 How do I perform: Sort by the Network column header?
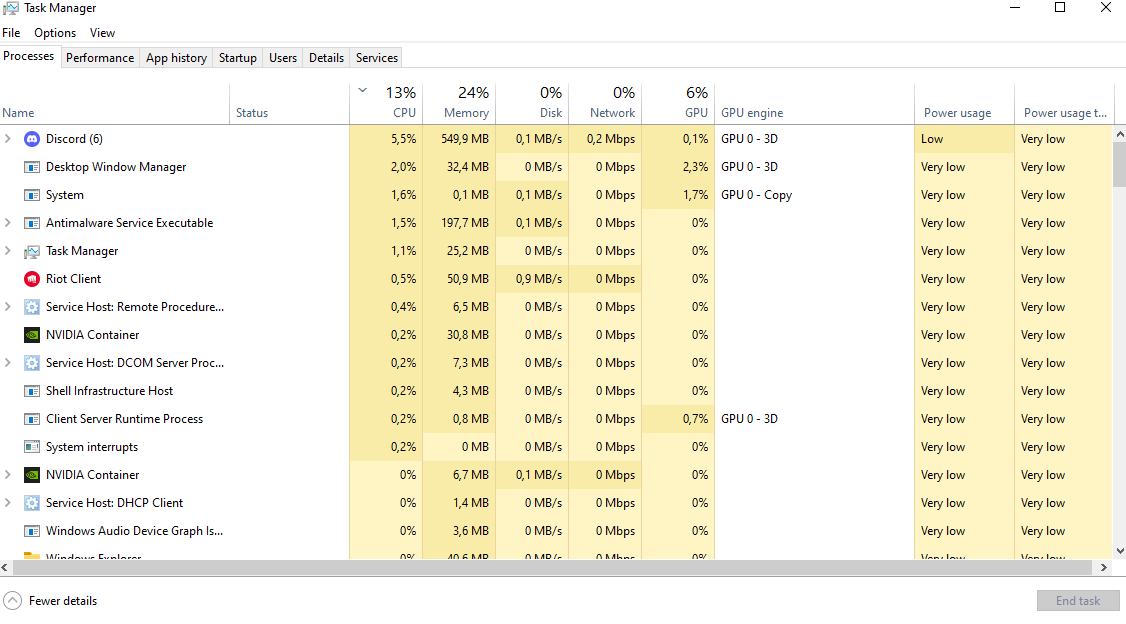(605, 104)
